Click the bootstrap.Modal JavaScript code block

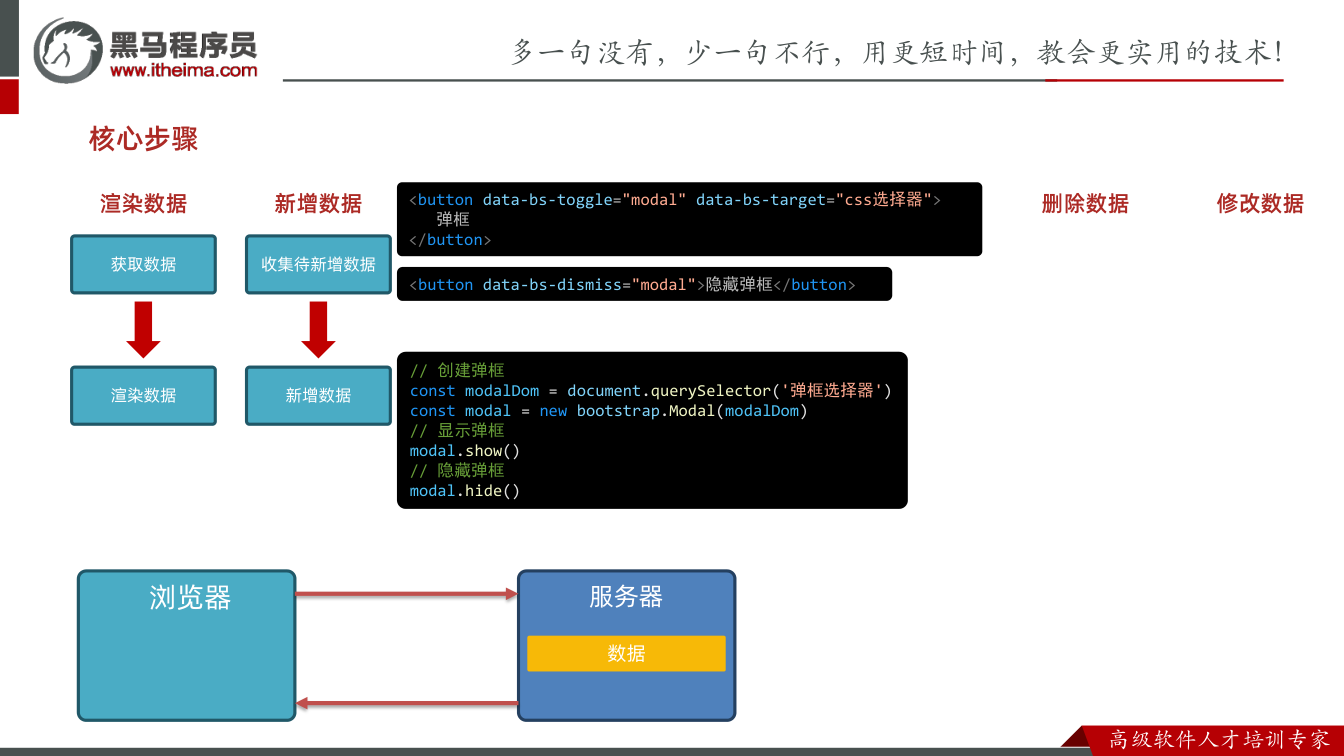(x=652, y=430)
